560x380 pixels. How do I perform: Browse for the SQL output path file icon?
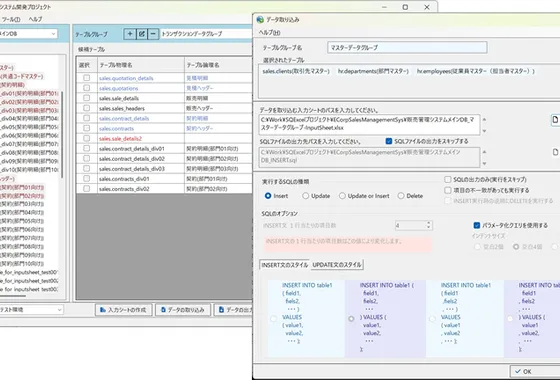point(555,152)
